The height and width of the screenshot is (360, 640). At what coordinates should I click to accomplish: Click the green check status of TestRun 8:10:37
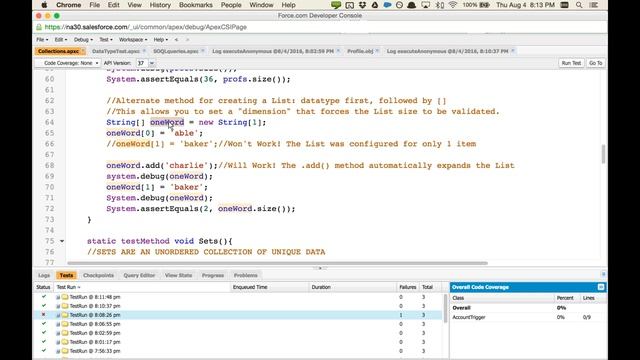(44, 306)
